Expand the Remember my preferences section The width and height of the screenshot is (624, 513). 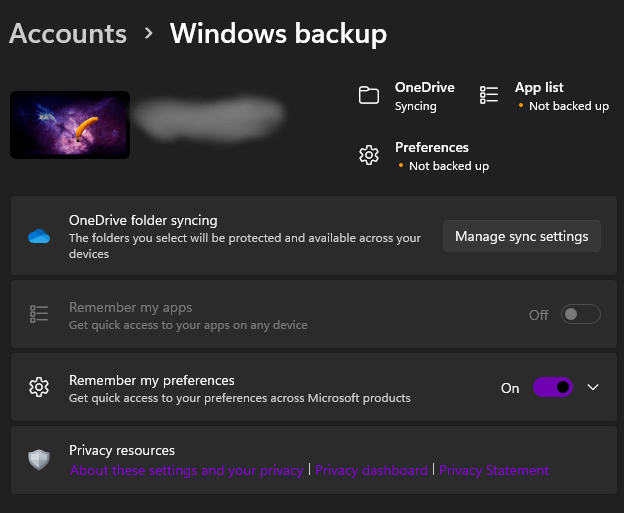point(593,387)
